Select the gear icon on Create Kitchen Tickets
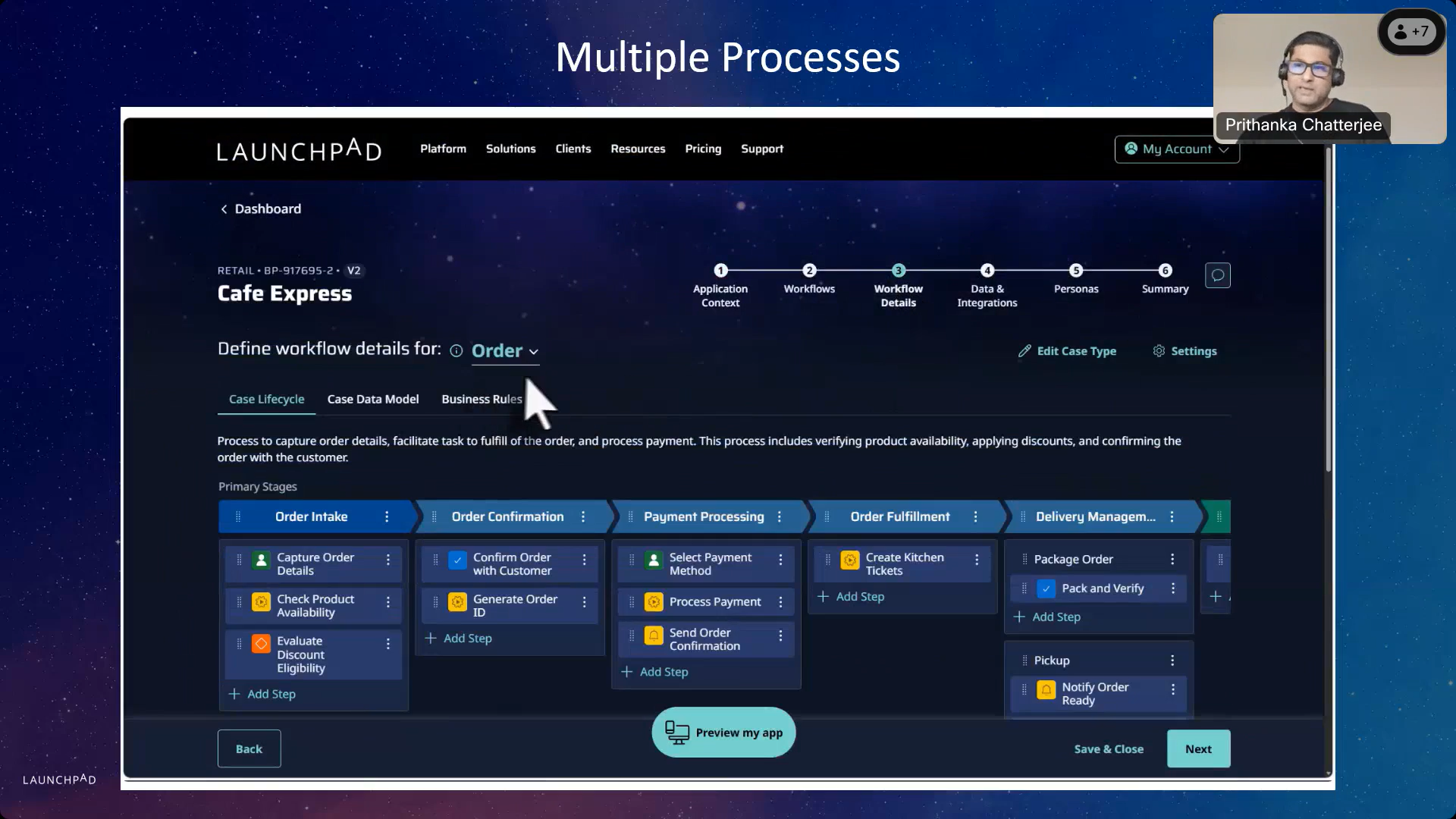 click(849, 561)
